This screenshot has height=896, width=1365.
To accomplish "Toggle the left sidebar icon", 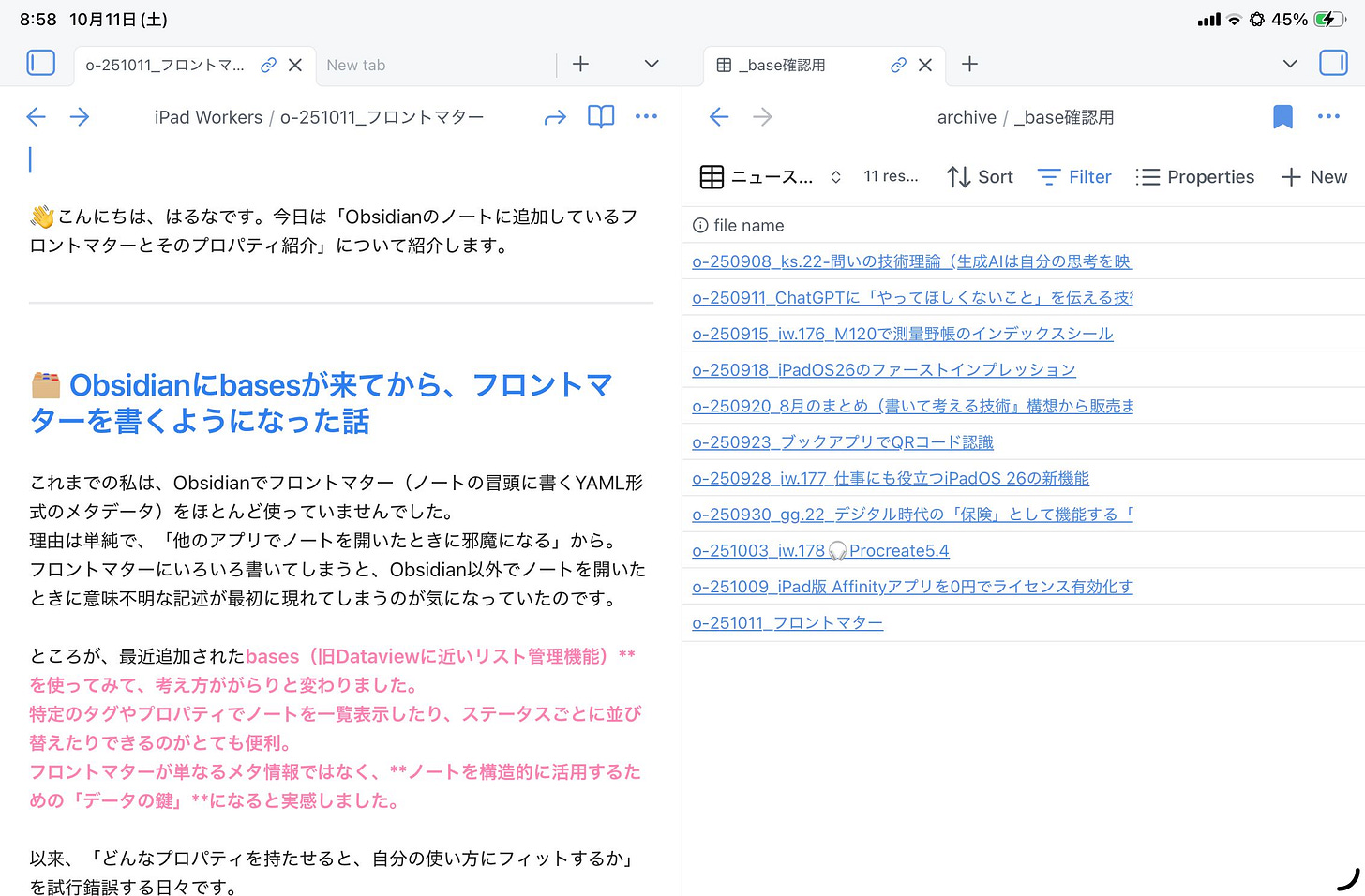I will 41,63.
